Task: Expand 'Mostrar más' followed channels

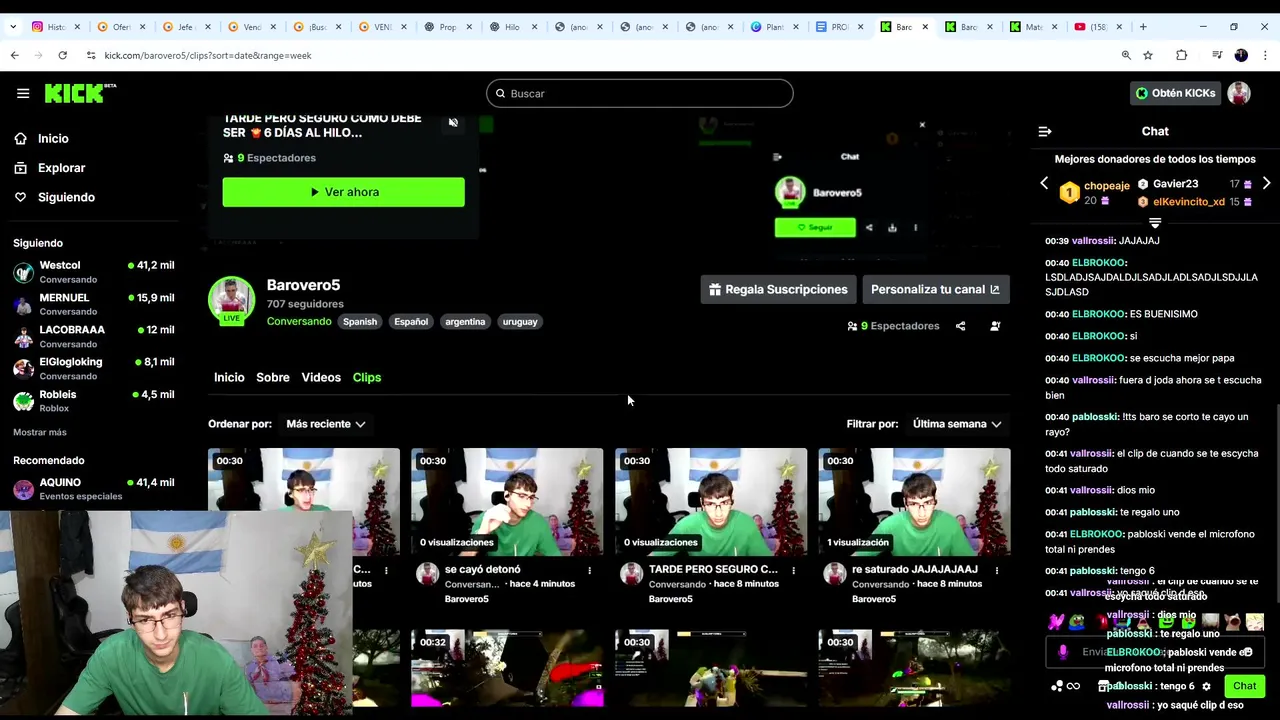Action: click(x=40, y=432)
